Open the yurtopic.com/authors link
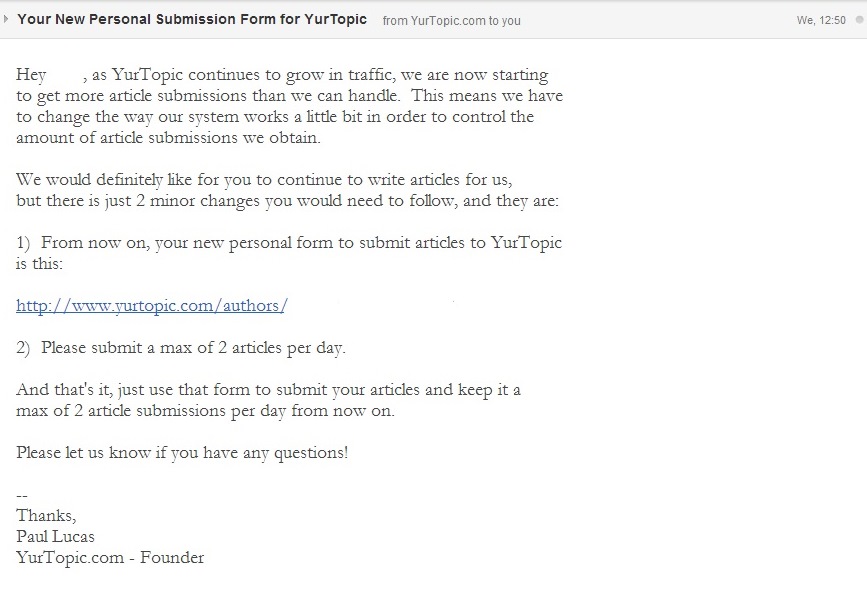 [x=152, y=306]
